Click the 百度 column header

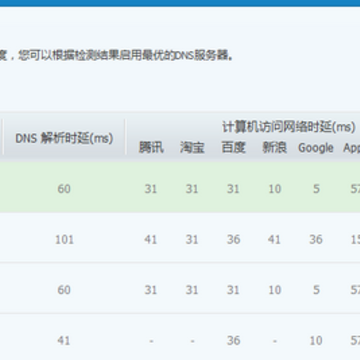234,147
